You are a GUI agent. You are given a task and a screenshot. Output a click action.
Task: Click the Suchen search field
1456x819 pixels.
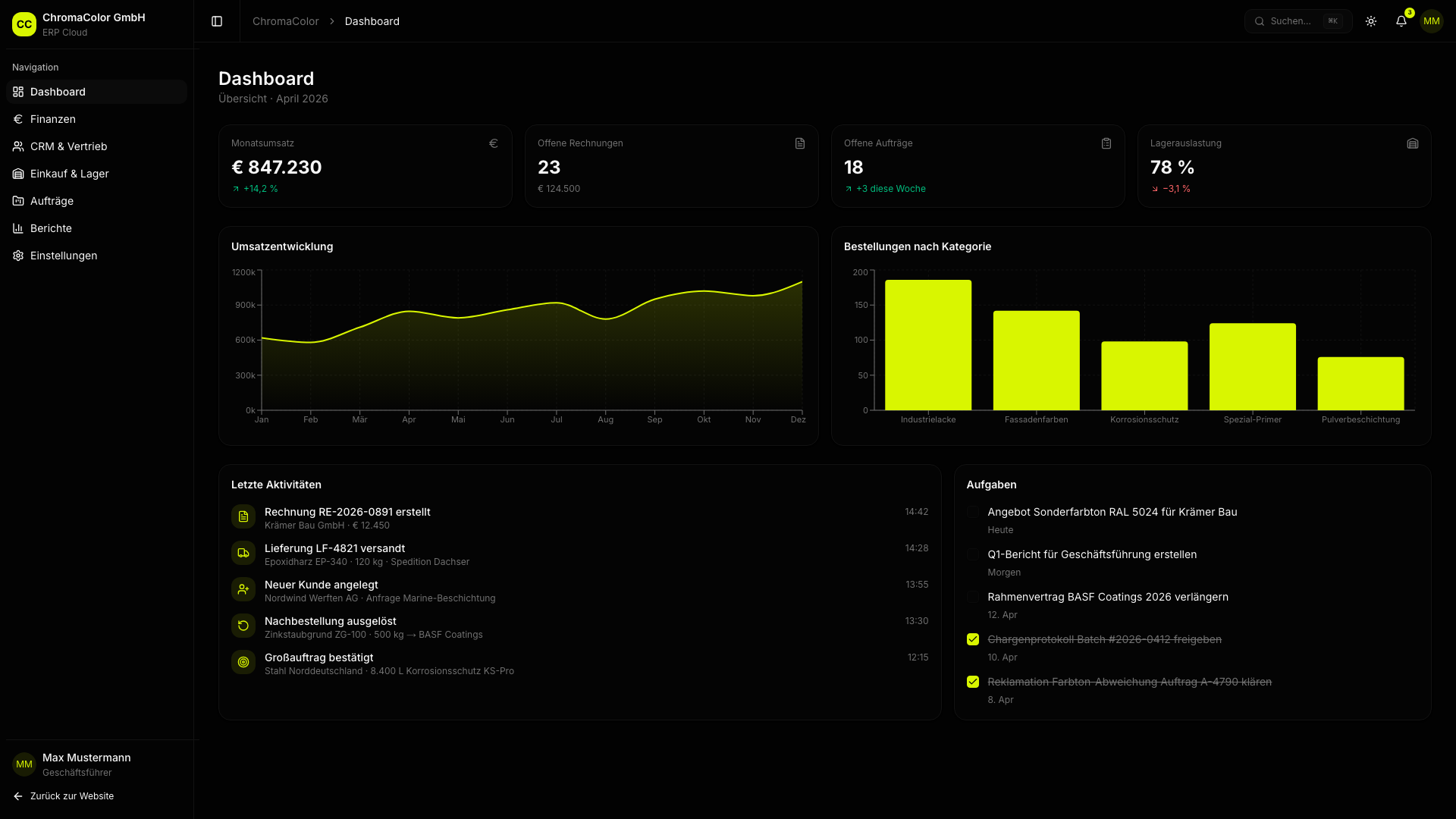click(x=1297, y=21)
